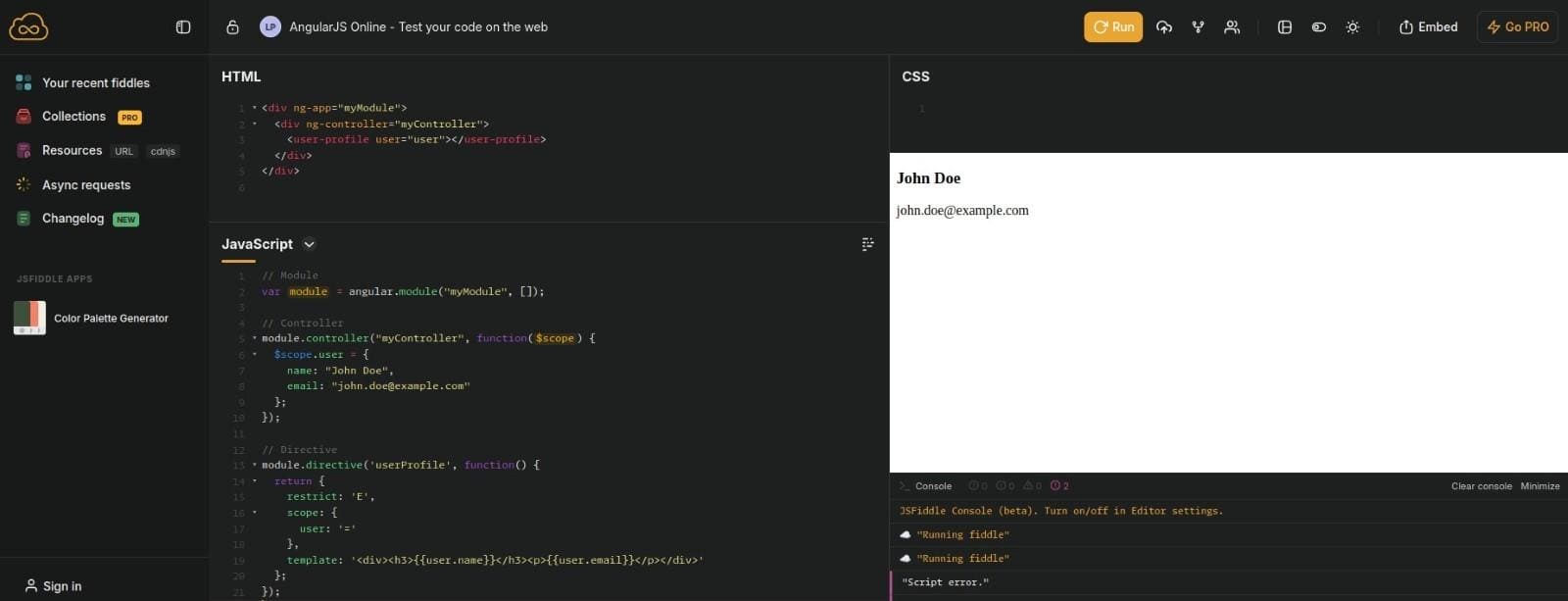Click the console terminal icon
This screenshot has width=1568, height=601.
(x=905, y=486)
